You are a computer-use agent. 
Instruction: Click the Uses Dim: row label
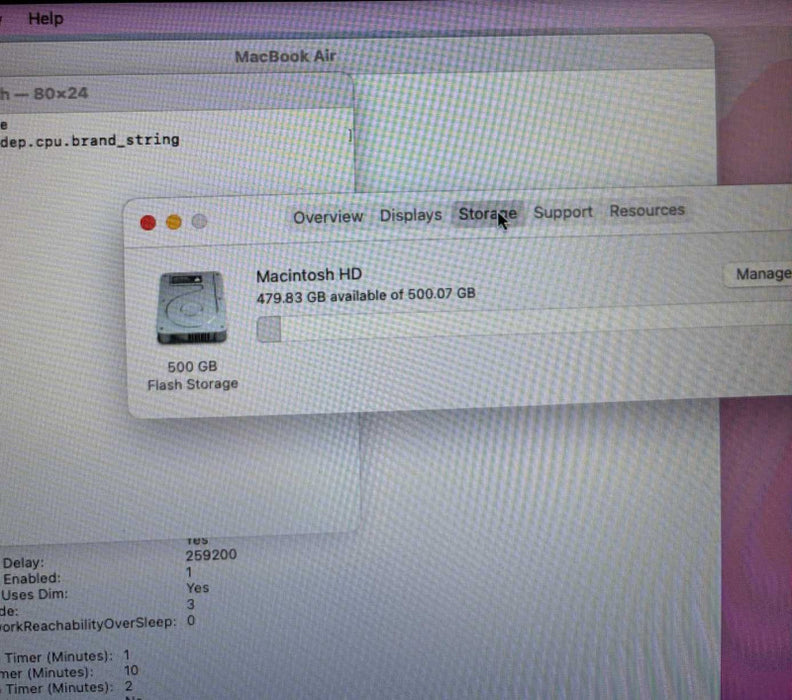tap(34, 594)
